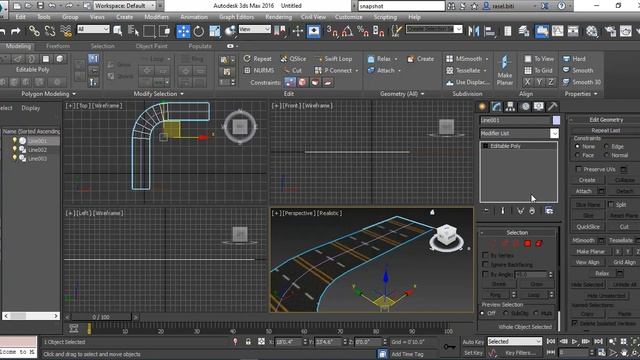This screenshot has width=640, height=360.
Task: Click the Line001 object color swatch
Action: 556,120
